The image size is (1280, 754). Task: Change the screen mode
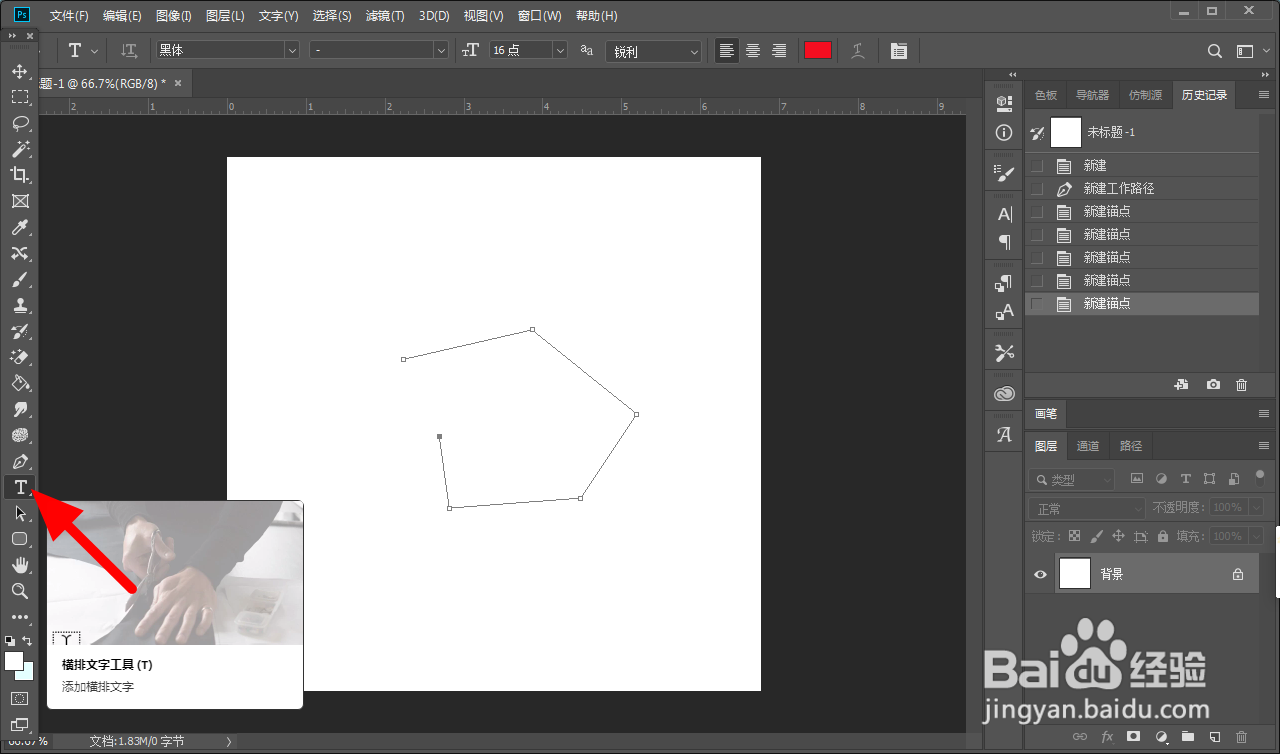coord(19,724)
